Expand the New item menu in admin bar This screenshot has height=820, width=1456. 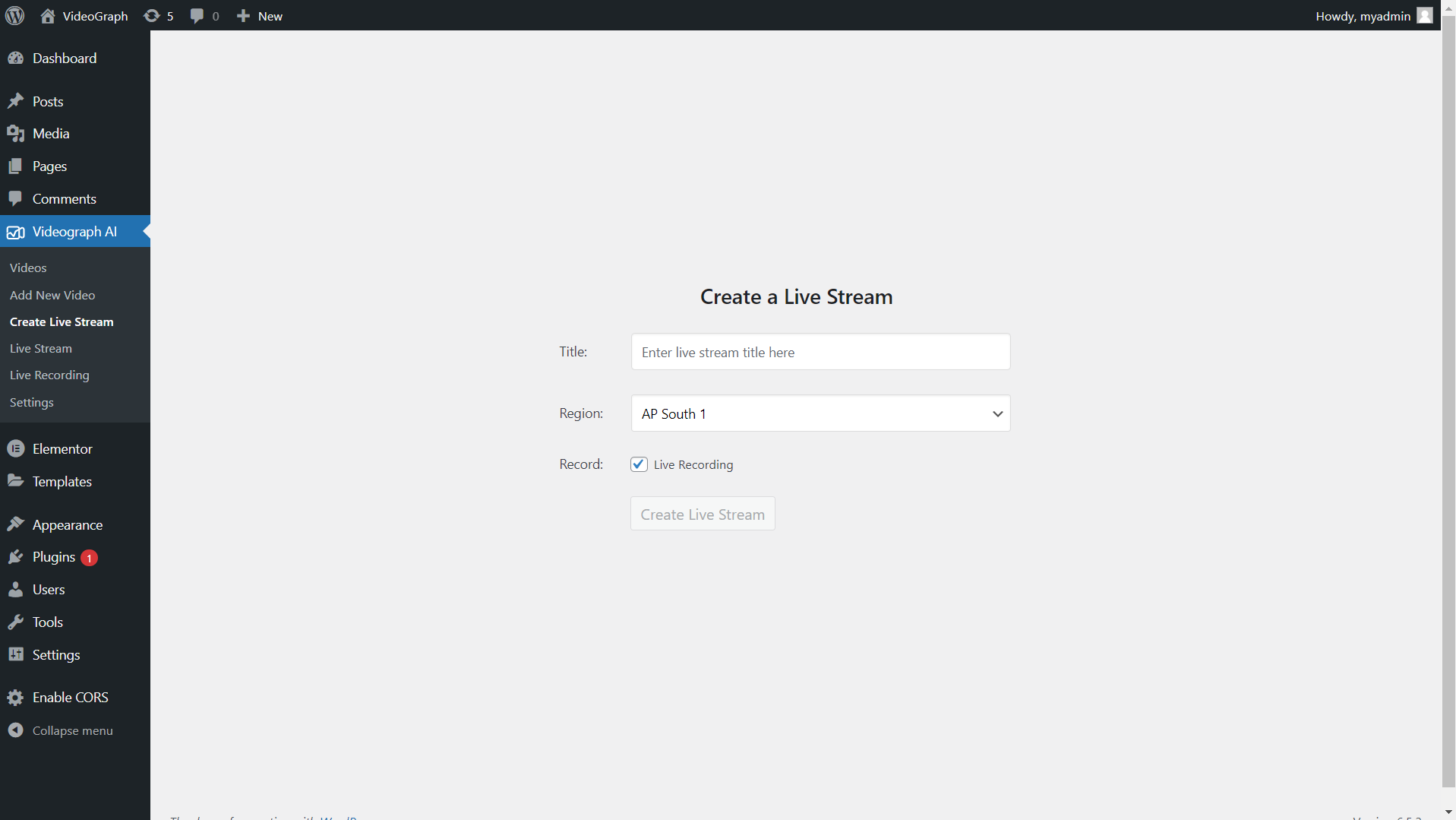click(258, 15)
